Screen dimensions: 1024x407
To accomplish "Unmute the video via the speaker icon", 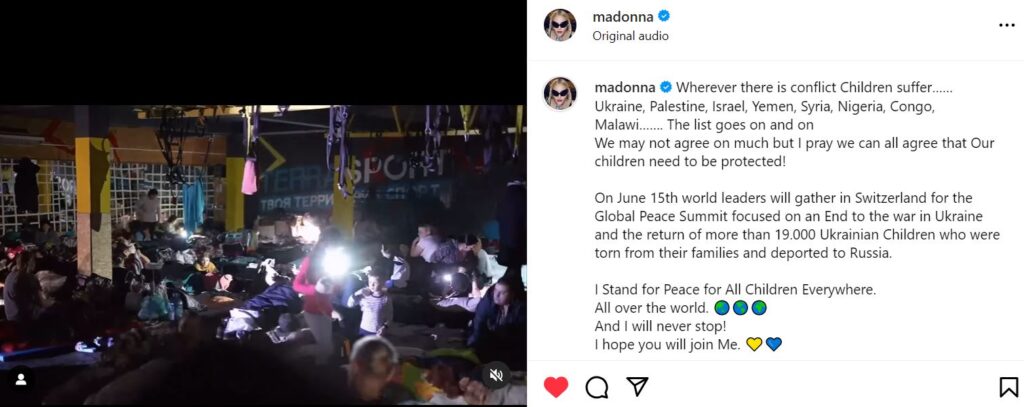I will (x=496, y=375).
